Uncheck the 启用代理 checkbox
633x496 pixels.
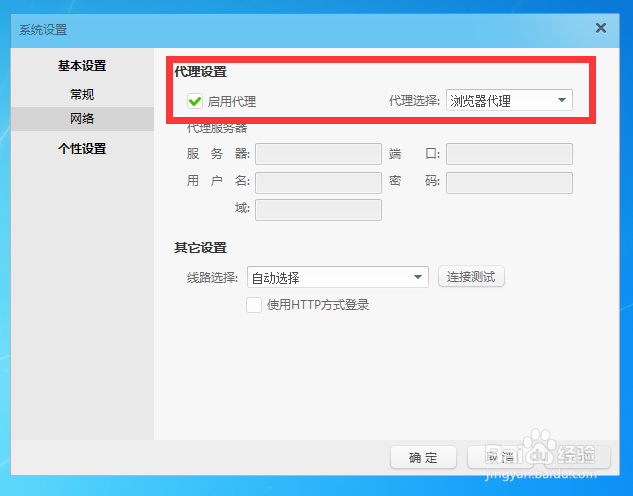point(195,101)
